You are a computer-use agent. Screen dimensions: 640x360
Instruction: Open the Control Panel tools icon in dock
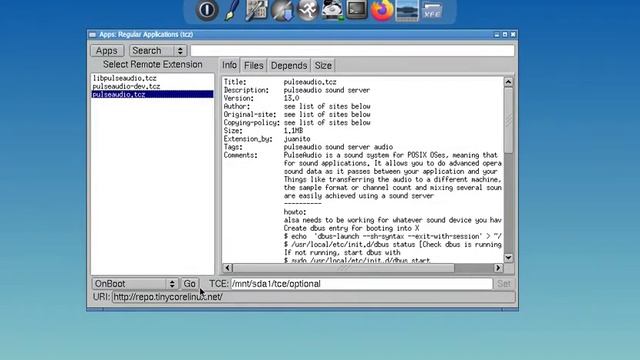tap(256, 10)
